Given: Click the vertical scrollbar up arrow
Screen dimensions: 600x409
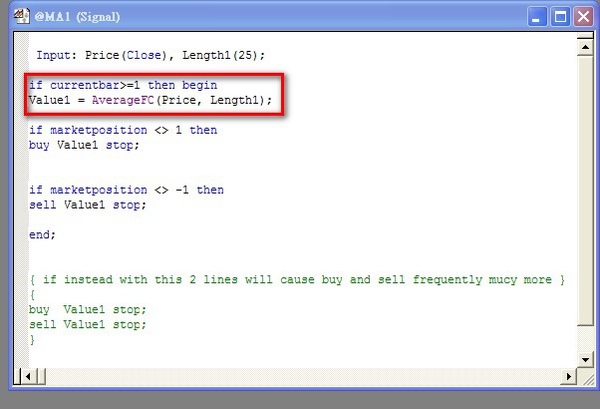Looking at the screenshot, I should [585, 47].
